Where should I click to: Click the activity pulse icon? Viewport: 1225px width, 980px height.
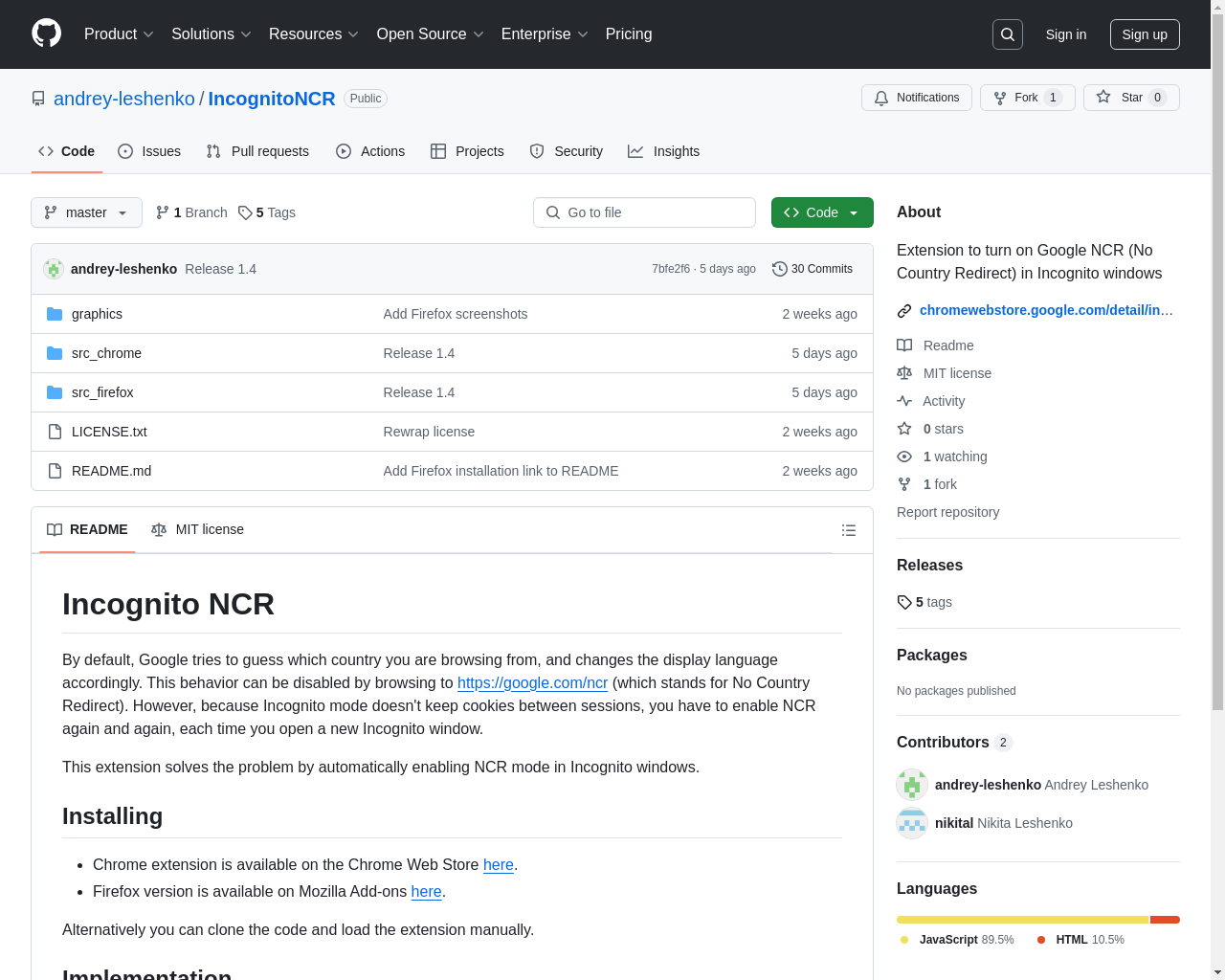point(904,401)
